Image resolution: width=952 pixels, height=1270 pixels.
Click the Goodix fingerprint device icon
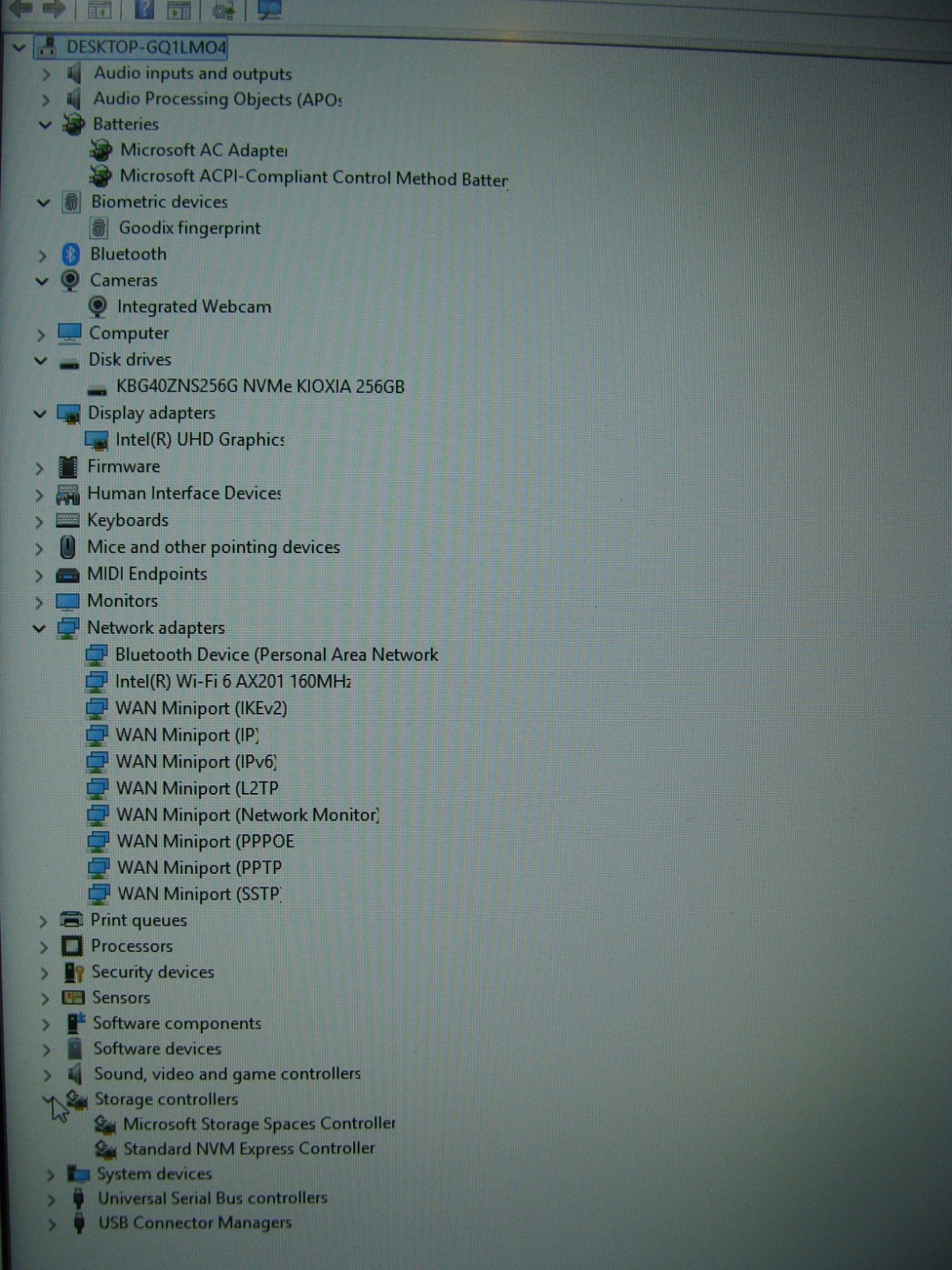pos(98,228)
